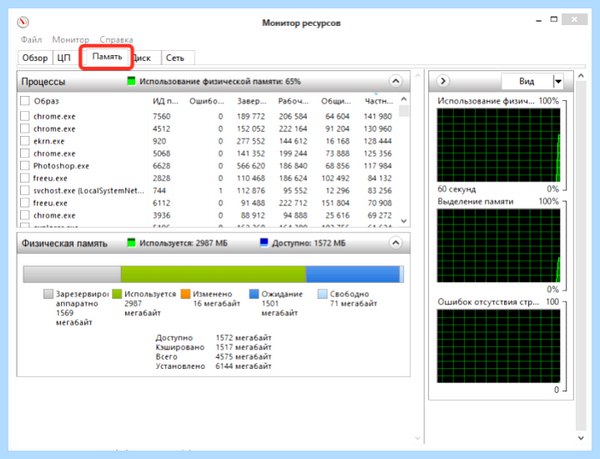This screenshot has width=600, height=459.
Task: Switch to the Обзор tab
Action: (x=35, y=58)
